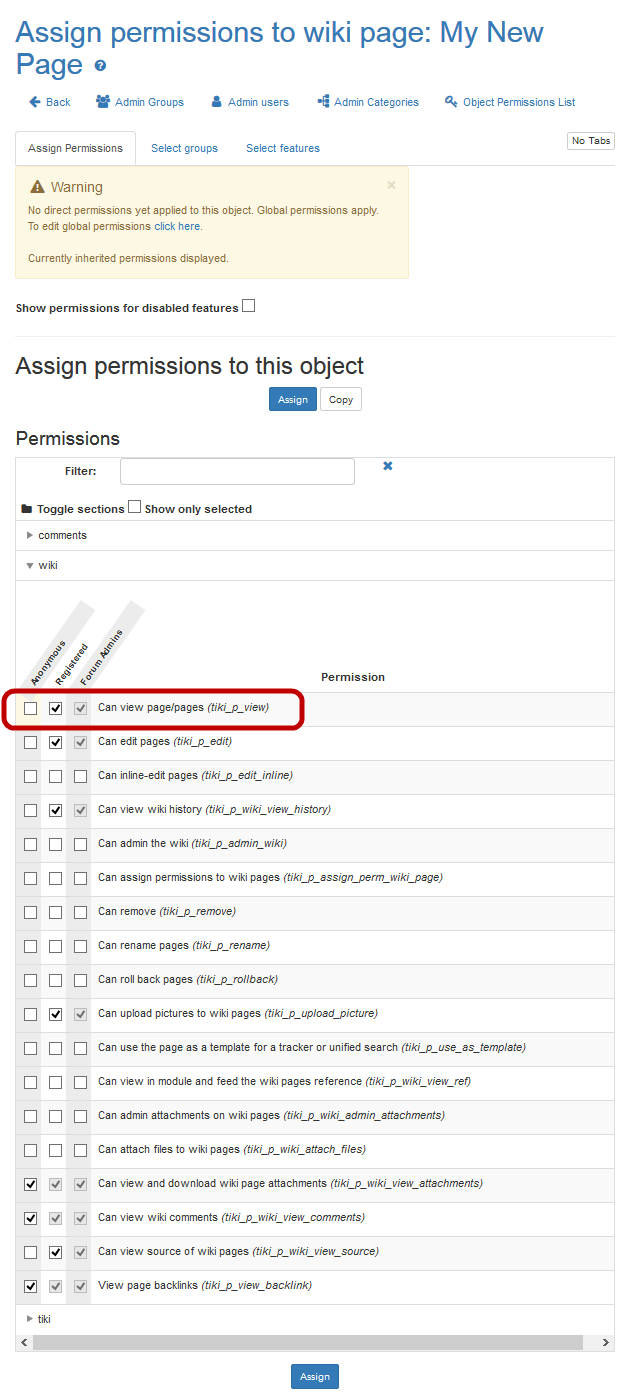This screenshot has height=1396, width=626.
Task: Click the Object Permissions List key icon
Action: [x=451, y=102]
